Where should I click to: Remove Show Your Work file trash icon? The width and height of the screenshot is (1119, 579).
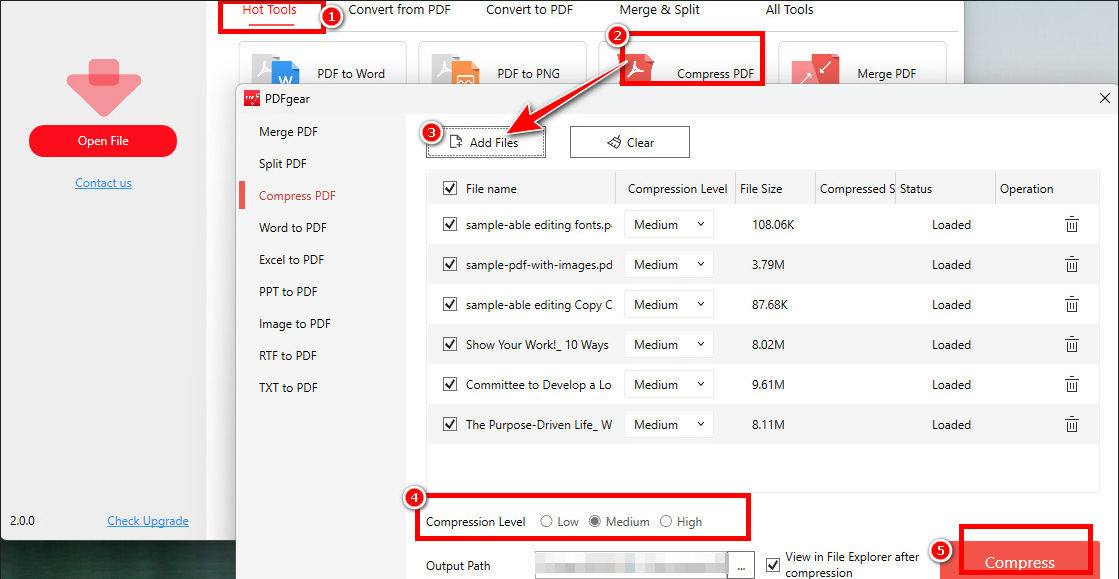(x=1071, y=345)
